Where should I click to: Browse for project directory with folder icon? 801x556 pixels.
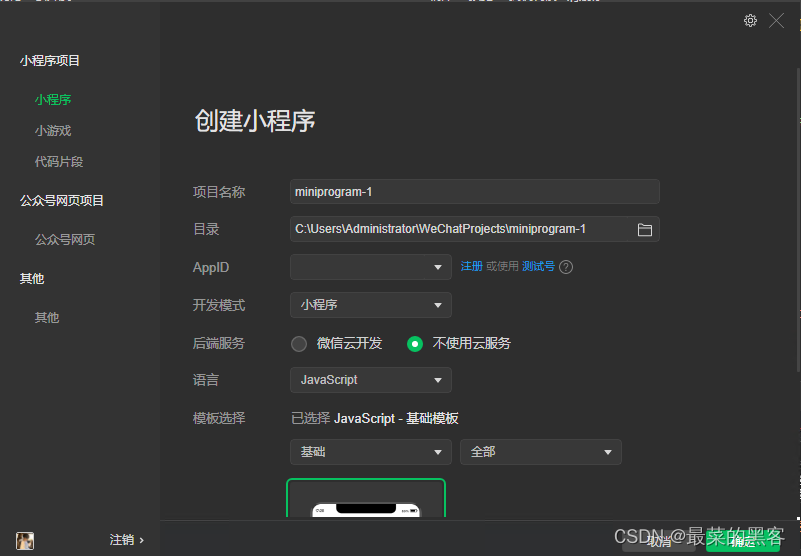[x=645, y=229]
